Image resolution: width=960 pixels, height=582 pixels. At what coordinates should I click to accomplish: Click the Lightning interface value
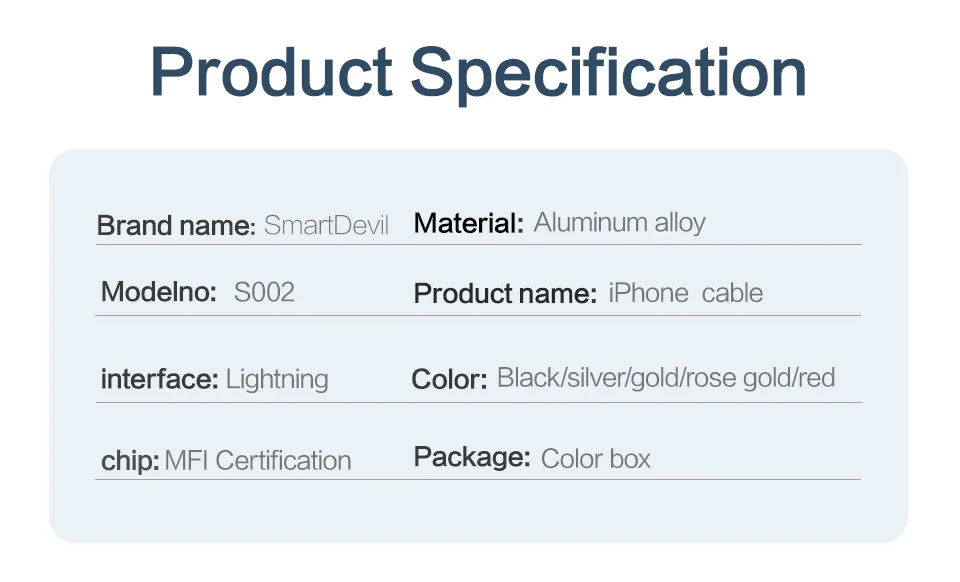pyautogui.click(x=277, y=379)
